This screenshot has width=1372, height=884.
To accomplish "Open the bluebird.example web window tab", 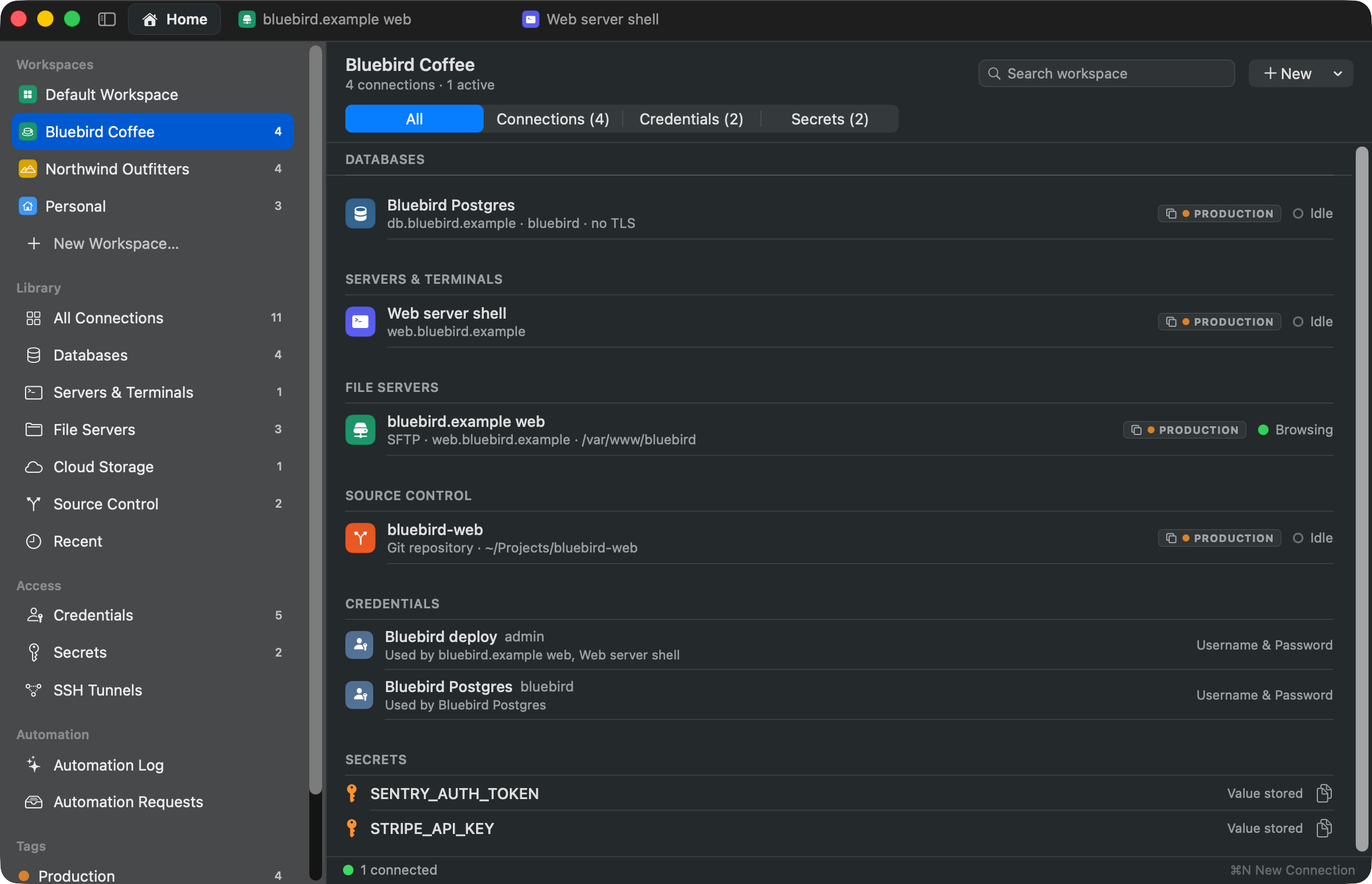I will [326, 19].
